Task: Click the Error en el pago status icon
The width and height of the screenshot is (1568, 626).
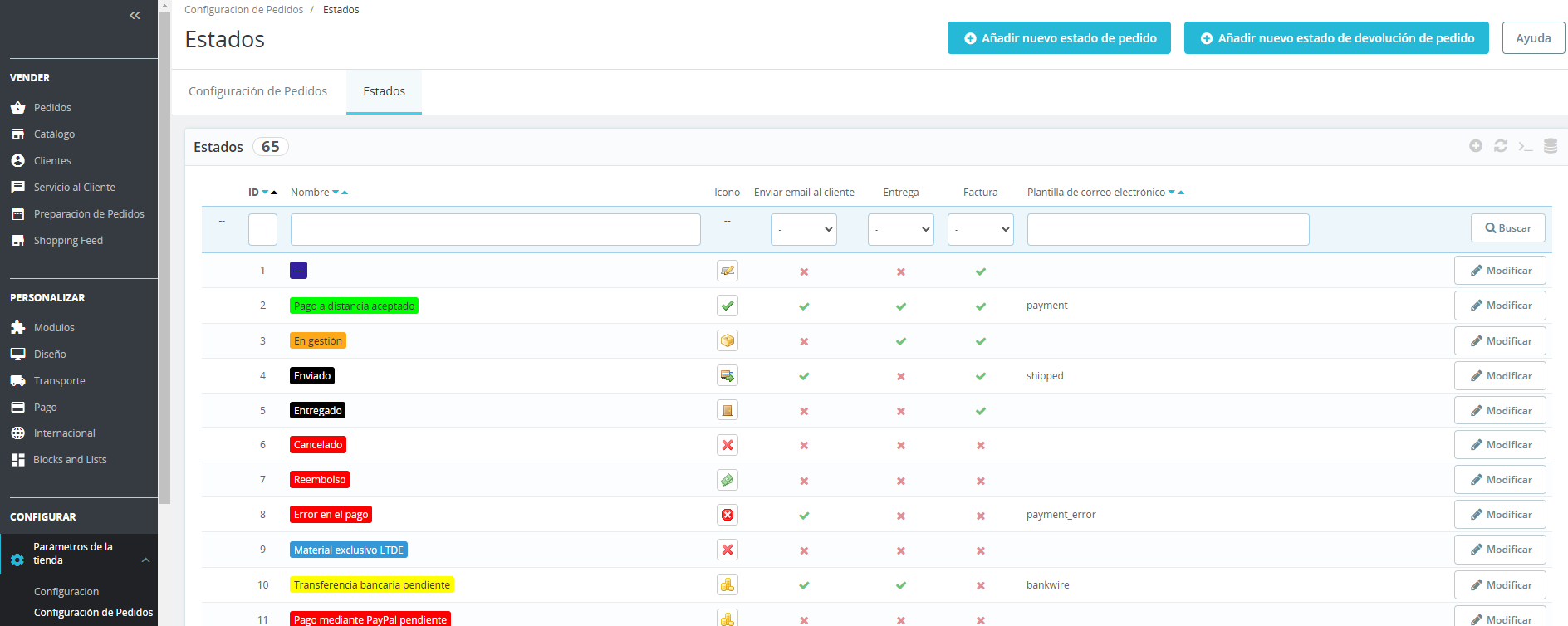Action: [x=728, y=515]
